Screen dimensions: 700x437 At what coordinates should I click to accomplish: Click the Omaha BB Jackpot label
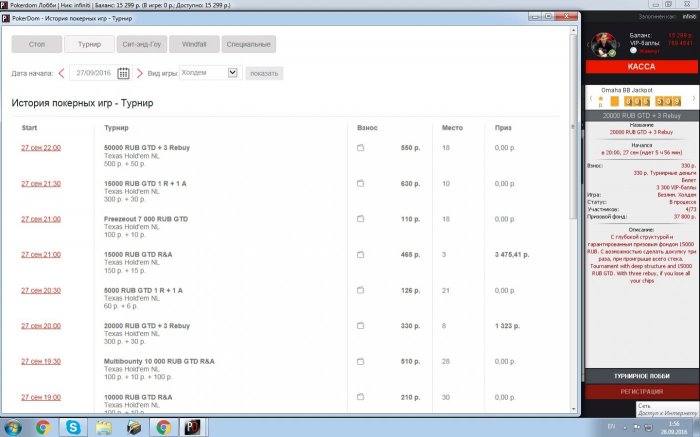pos(627,90)
